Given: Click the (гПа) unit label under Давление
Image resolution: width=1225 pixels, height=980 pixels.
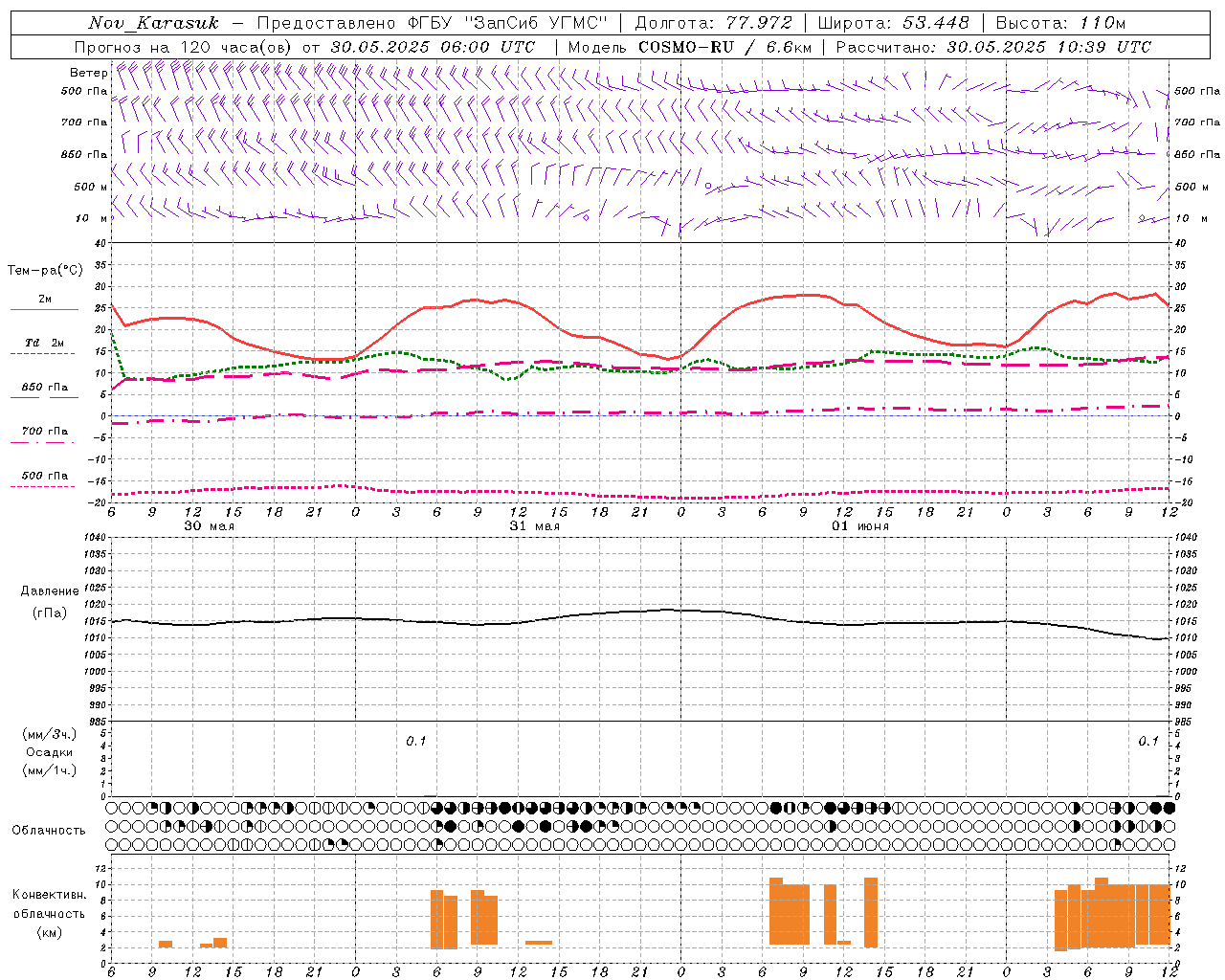Looking at the screenshot, I should (50, 613).
